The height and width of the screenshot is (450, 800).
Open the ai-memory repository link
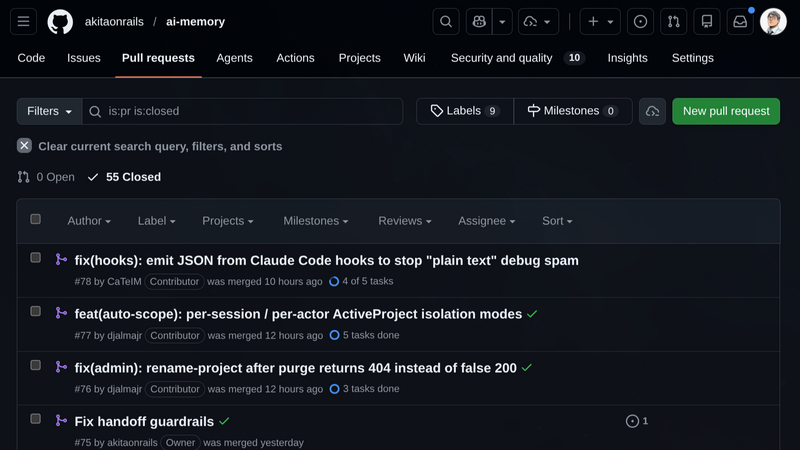coord(195,22)
